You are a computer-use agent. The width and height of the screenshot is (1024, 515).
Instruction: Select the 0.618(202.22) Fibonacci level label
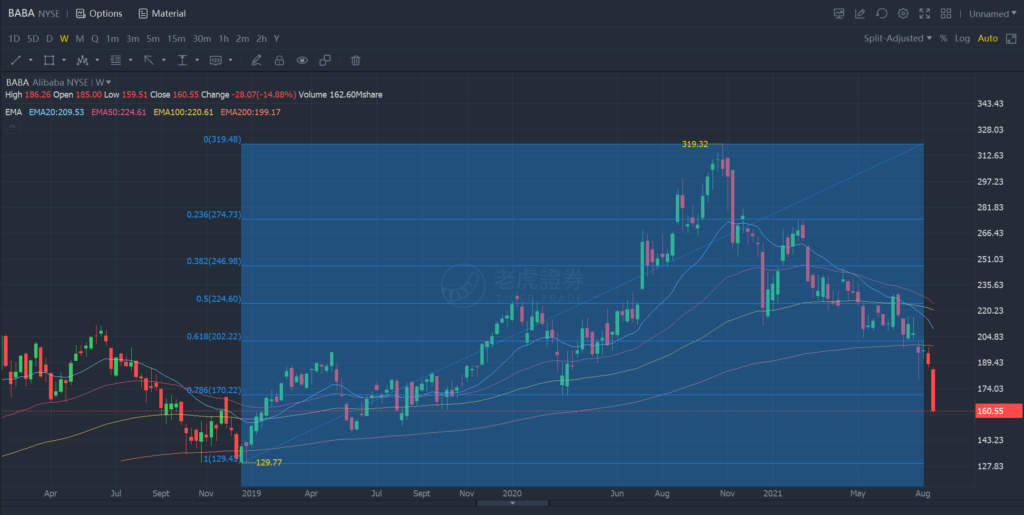(214, 336)
